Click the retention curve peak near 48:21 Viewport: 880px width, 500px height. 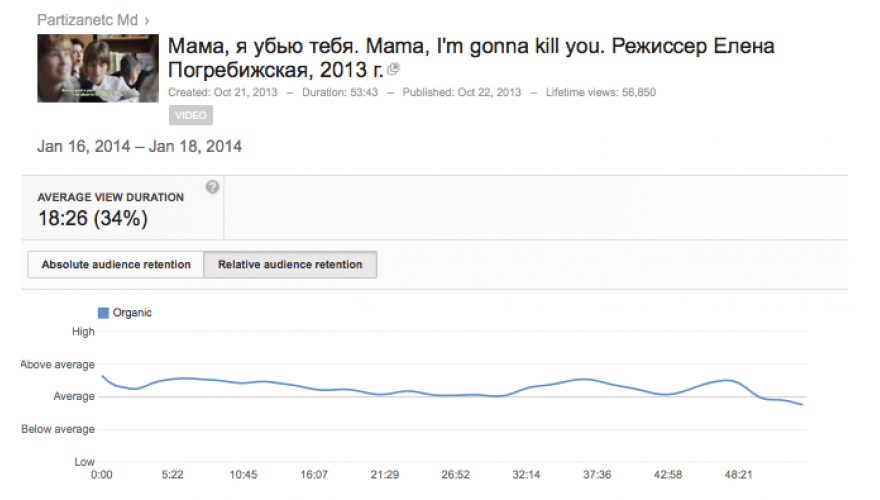pos(728,380)
